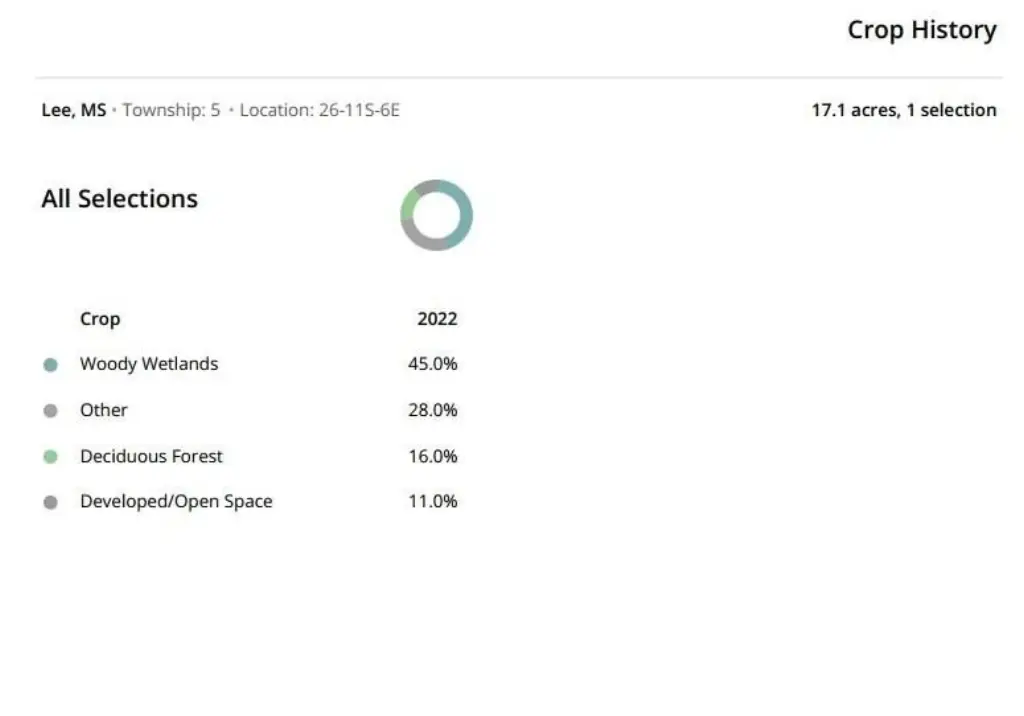The image size is (1024, 716).
Task: Click the 17.1 acres, 1 selection summary
Action: tap(903, 110)
